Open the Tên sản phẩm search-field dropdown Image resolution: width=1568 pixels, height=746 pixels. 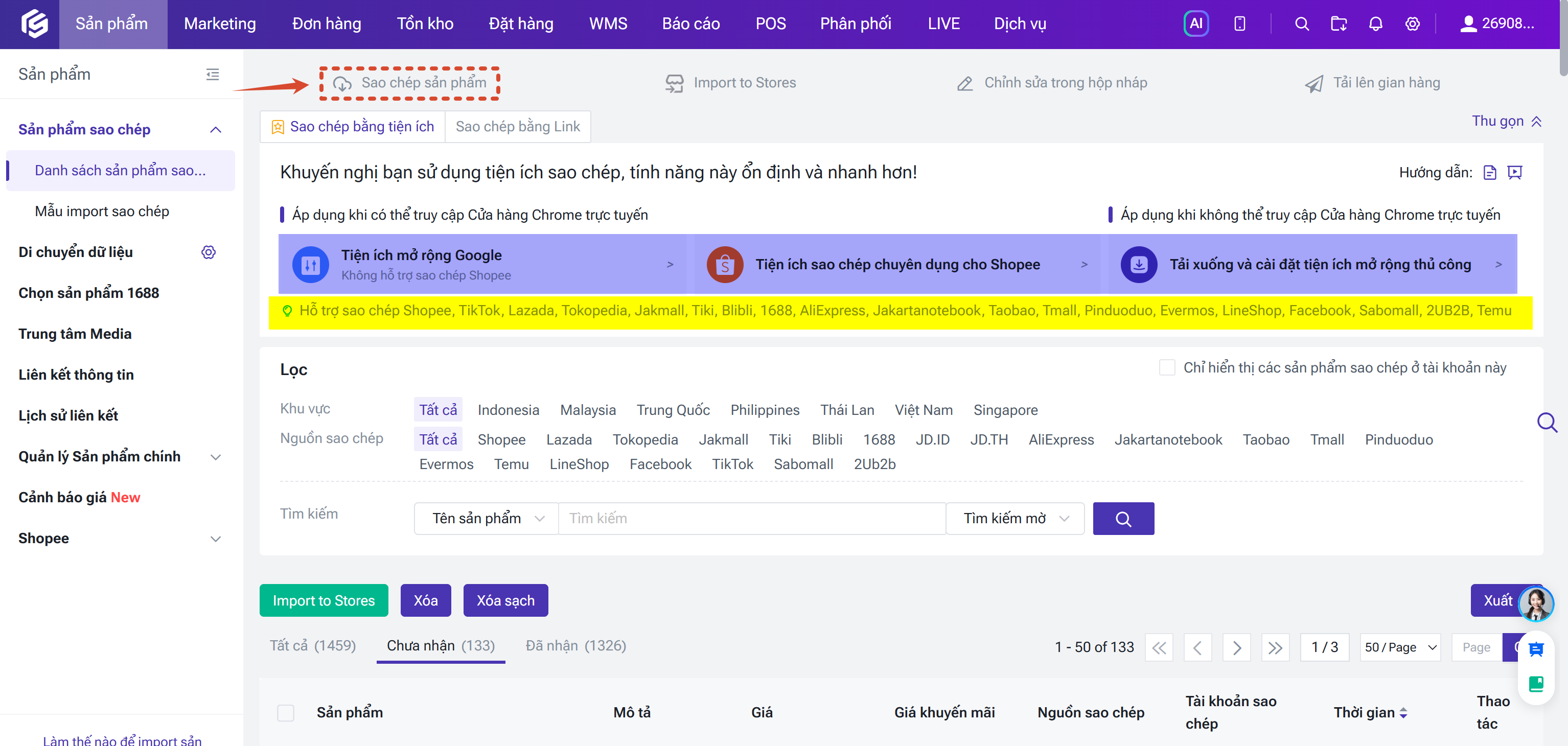tap(487, 519)
